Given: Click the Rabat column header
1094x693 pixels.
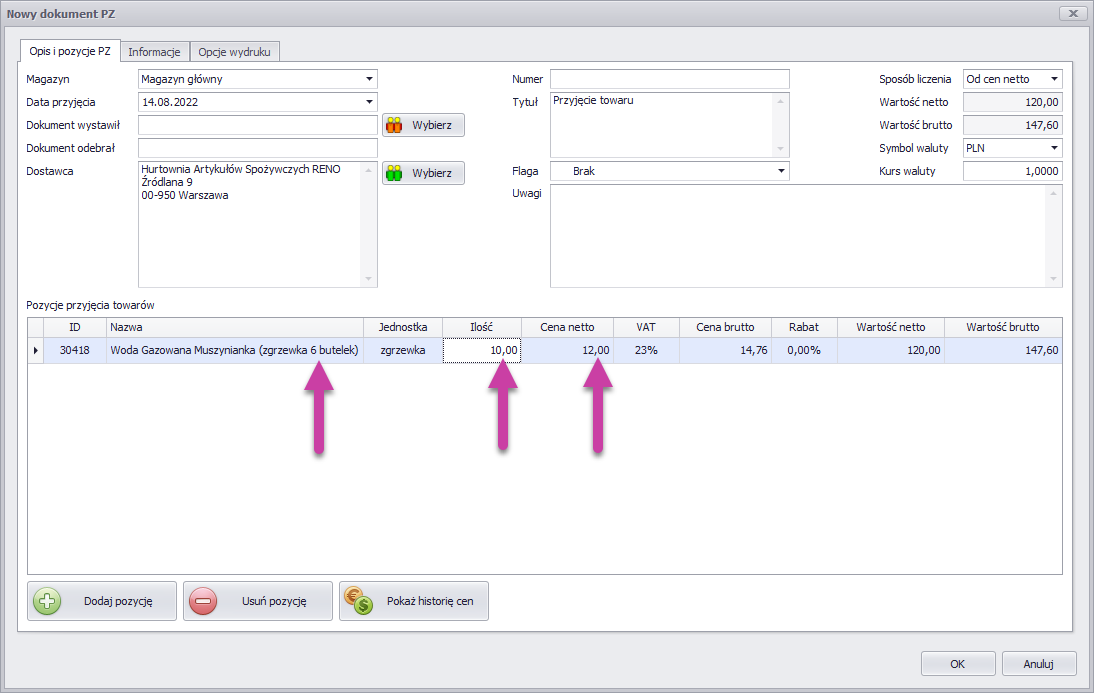Looking at the screenshot, I should pyautogui.click(x=804, y=327).
